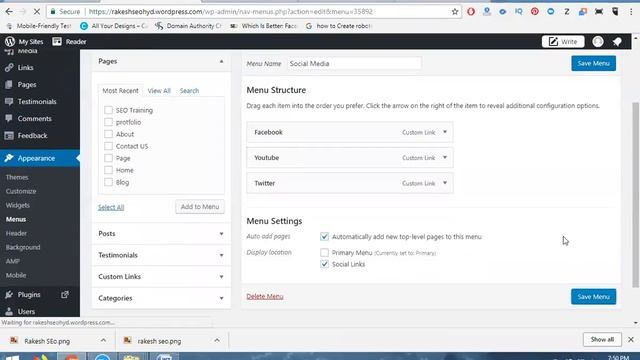The height and width of the screenshot is (360, 640).
Task: Click the Select All link
Action: tap(111, 207)
